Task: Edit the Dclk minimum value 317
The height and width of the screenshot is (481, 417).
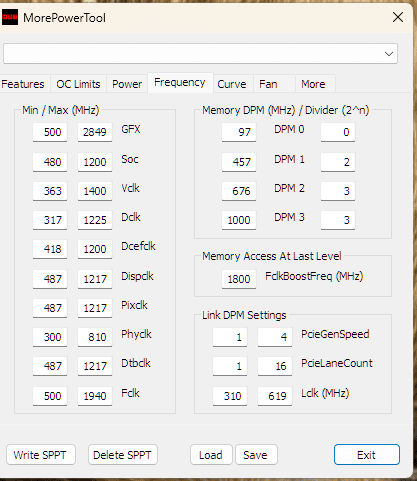Action: point(50,220)
